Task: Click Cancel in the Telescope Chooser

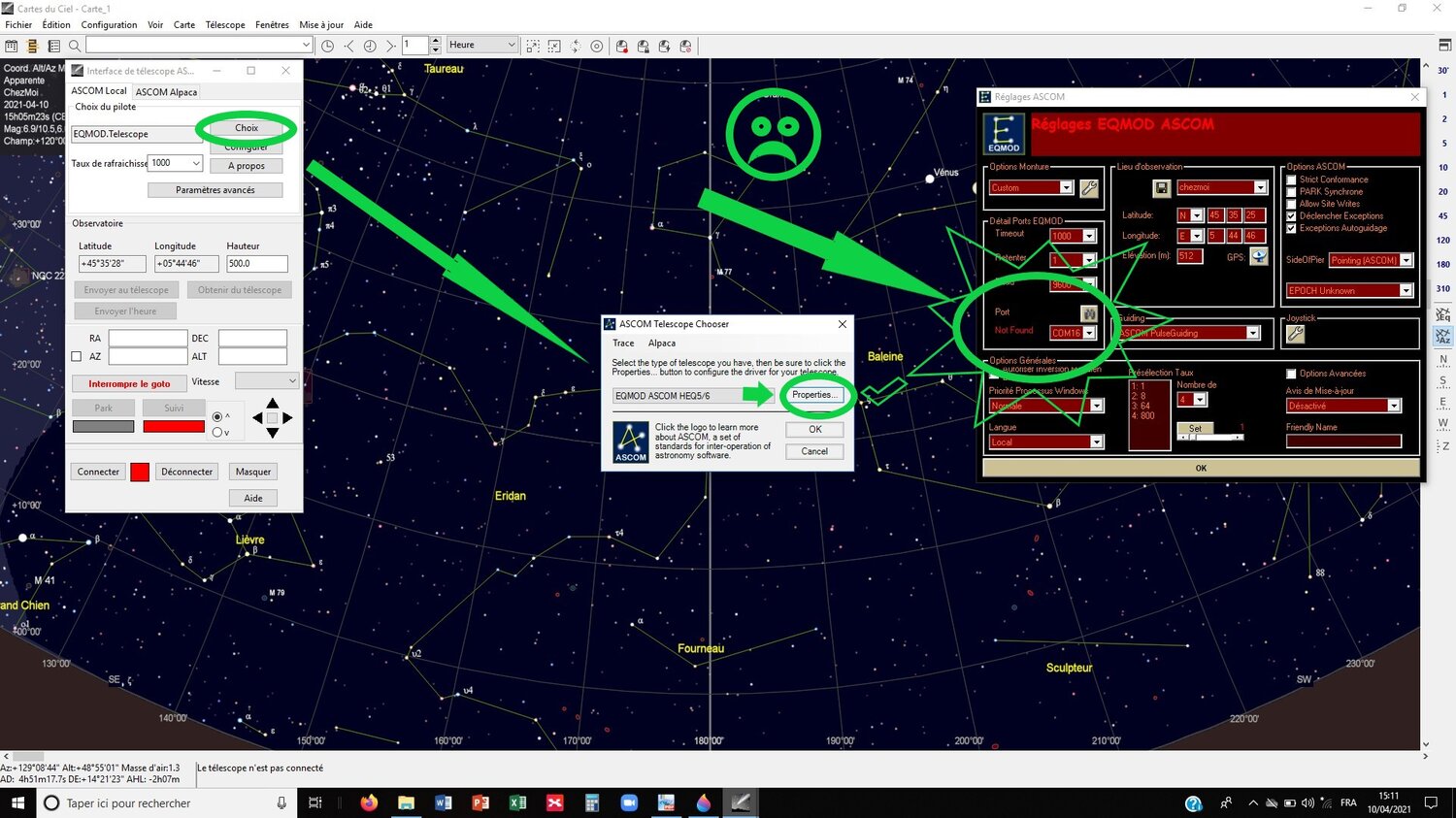Action: coord(814,451)
